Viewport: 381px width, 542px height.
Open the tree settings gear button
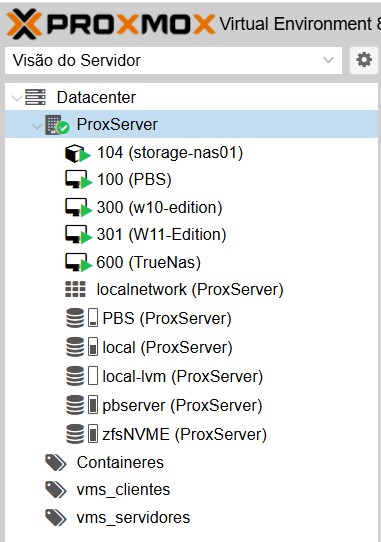[364, 60]
